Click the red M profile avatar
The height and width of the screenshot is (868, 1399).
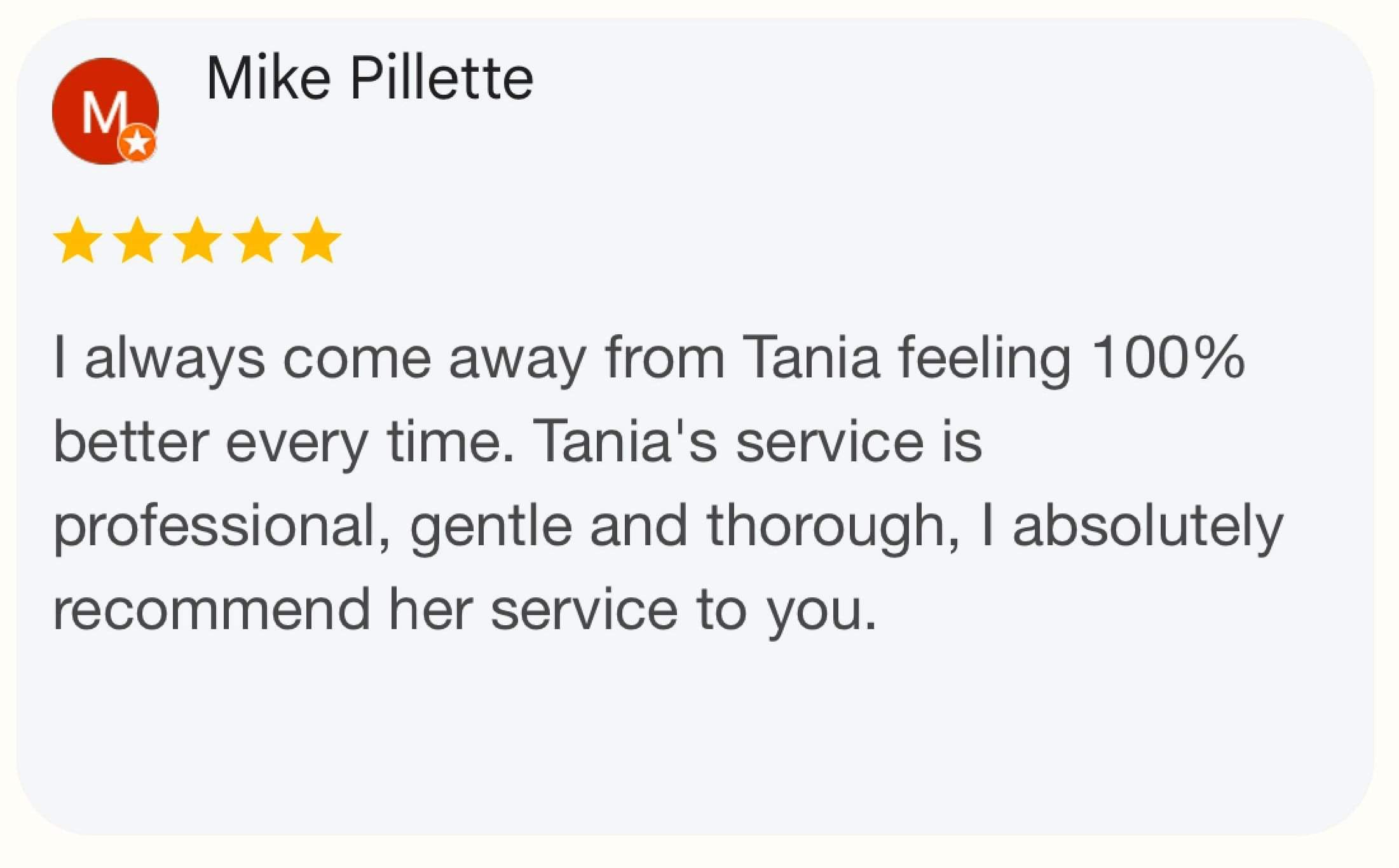102,108
